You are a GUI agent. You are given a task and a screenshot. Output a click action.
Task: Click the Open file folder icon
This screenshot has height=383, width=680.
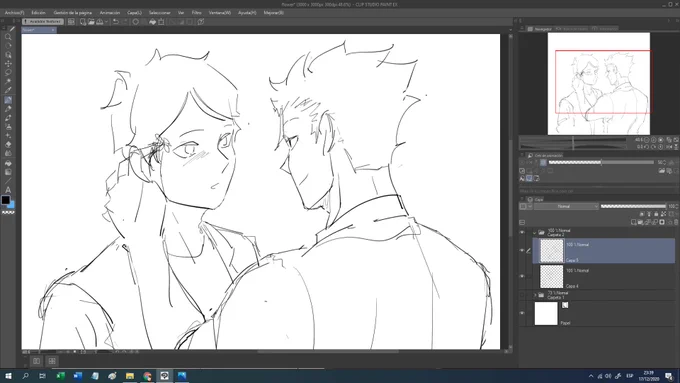(91, 22)
